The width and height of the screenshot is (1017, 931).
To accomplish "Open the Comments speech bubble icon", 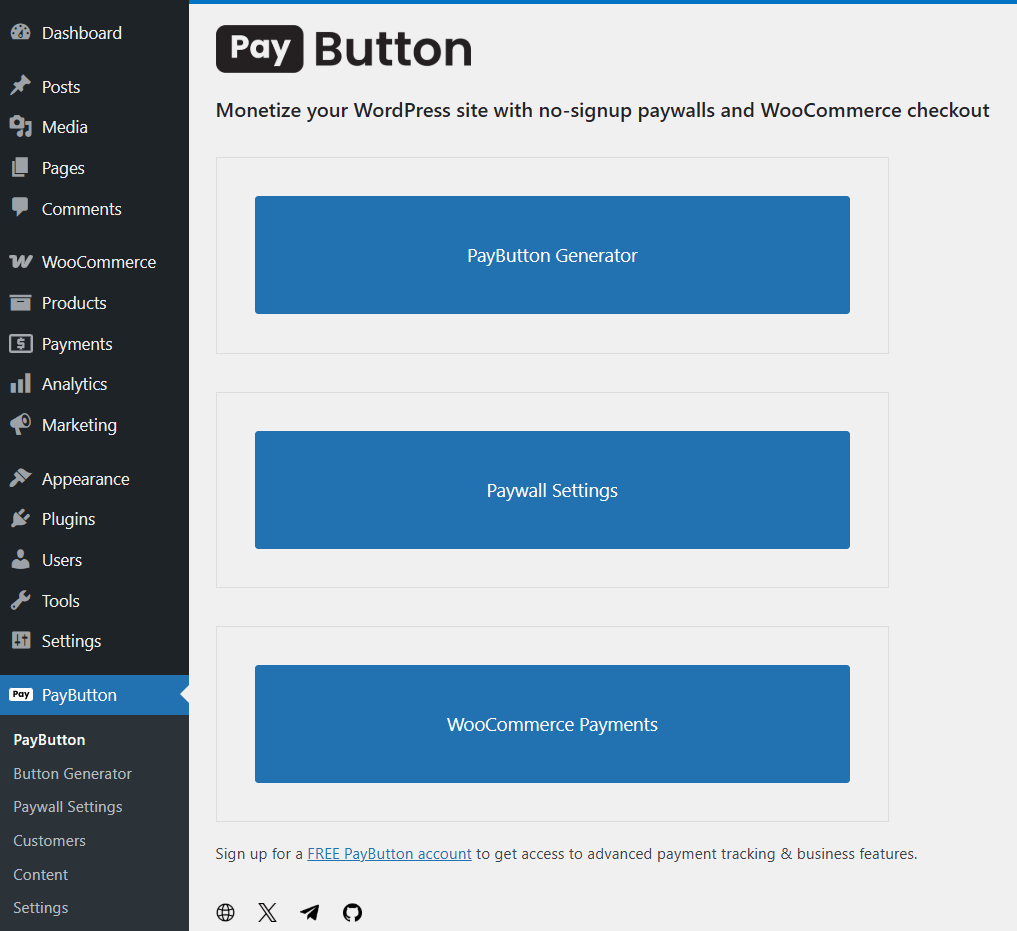I will click(x=22, y=208).
